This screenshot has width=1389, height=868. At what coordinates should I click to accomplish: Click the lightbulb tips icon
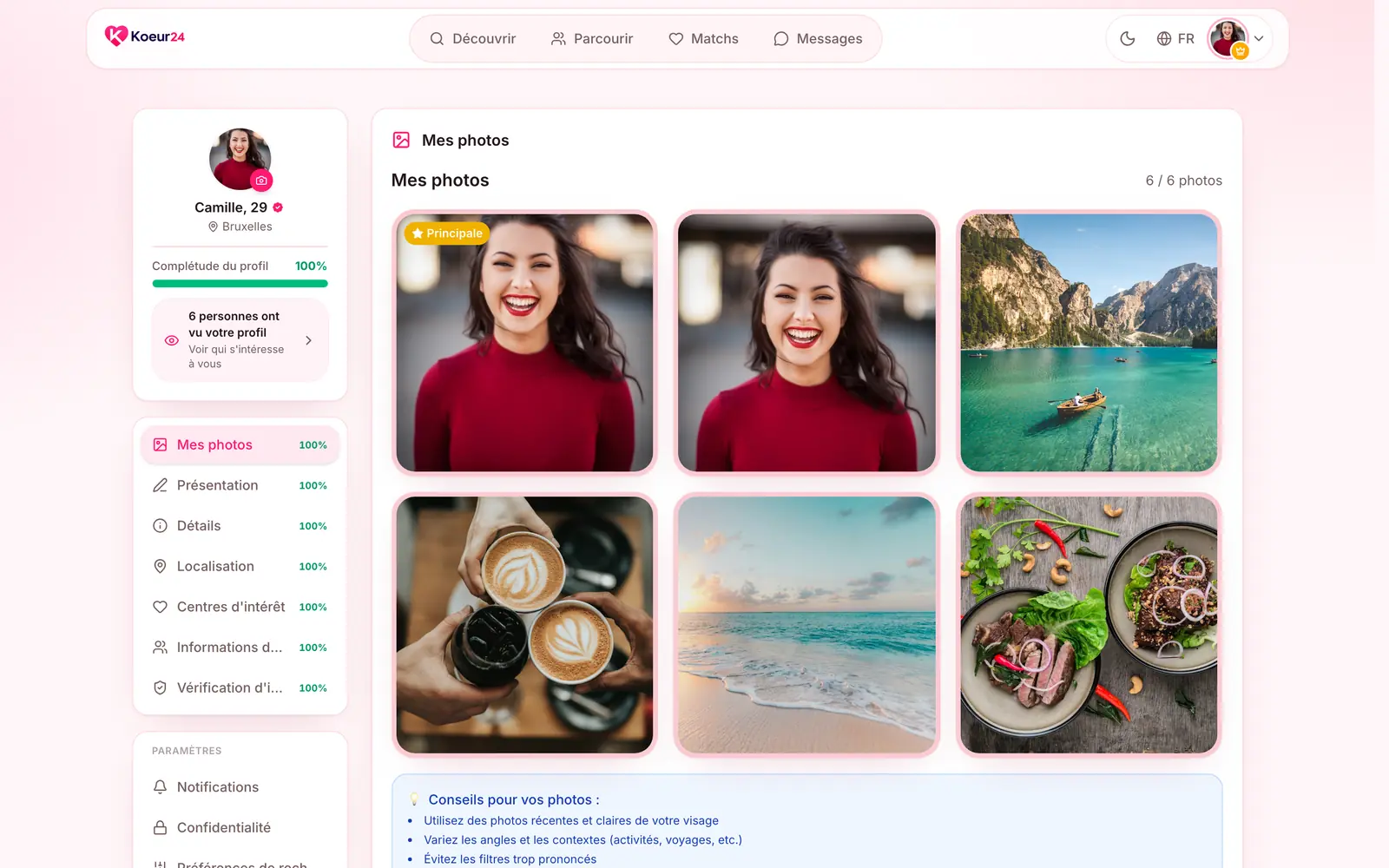tap(414, 799)
